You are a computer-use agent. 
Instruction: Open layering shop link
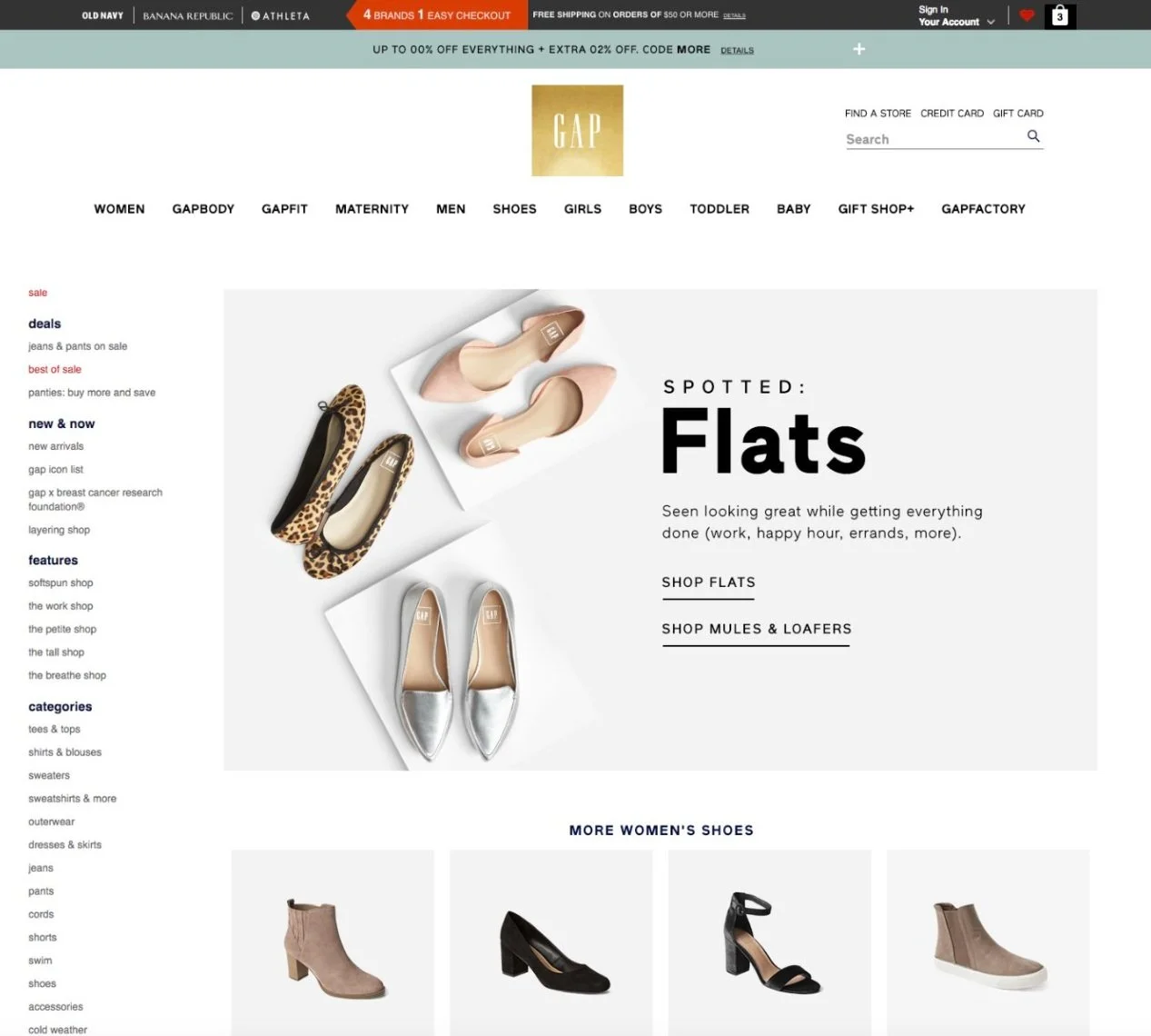[x=59, y=530]
